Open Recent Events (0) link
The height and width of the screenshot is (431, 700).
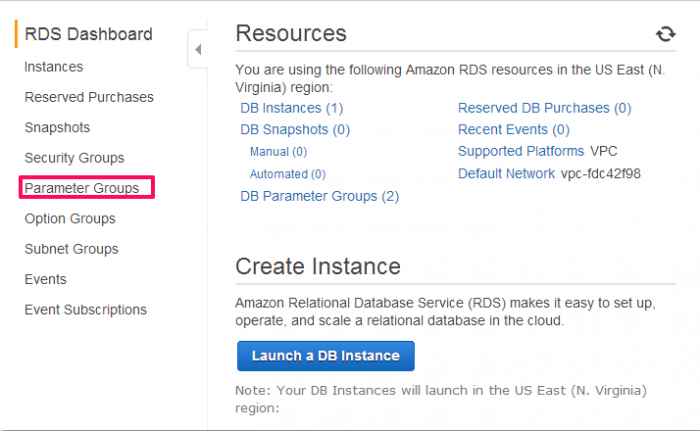[x=514, y=130]
